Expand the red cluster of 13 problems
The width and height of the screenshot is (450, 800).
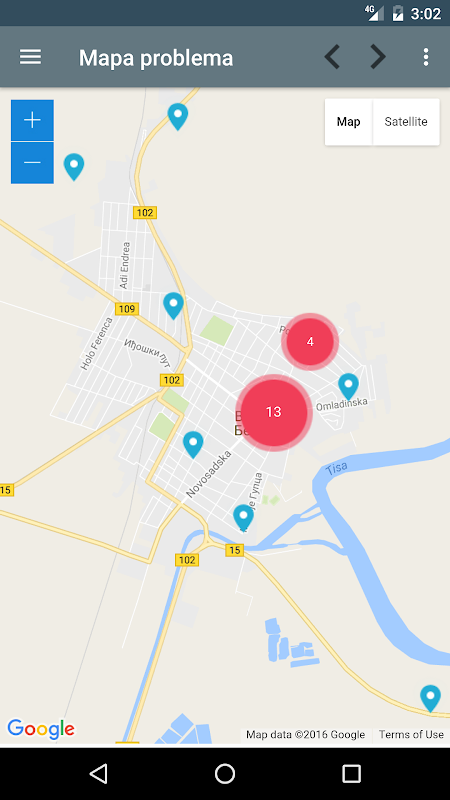[274, 412]
